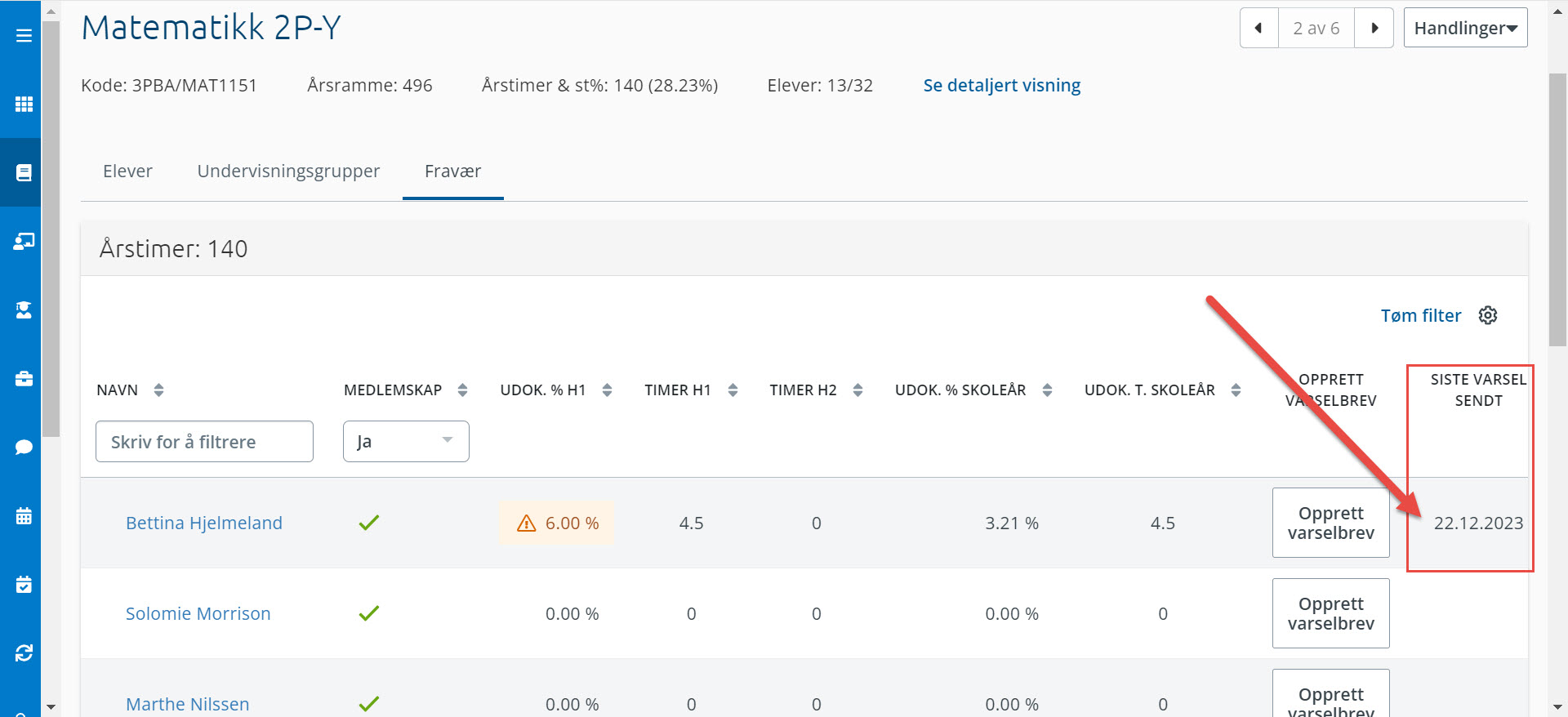Select the Fravær tab
This screenshot has width=1568, height=717.
(452, 171)
